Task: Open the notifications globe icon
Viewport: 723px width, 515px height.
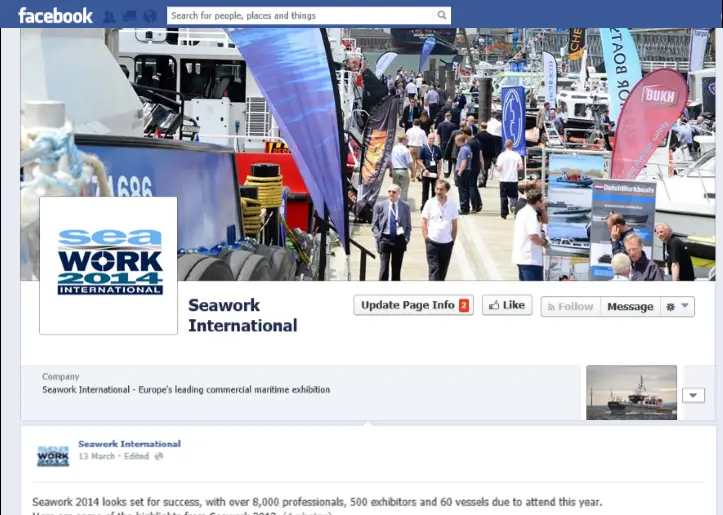Action: click(150, 16)
